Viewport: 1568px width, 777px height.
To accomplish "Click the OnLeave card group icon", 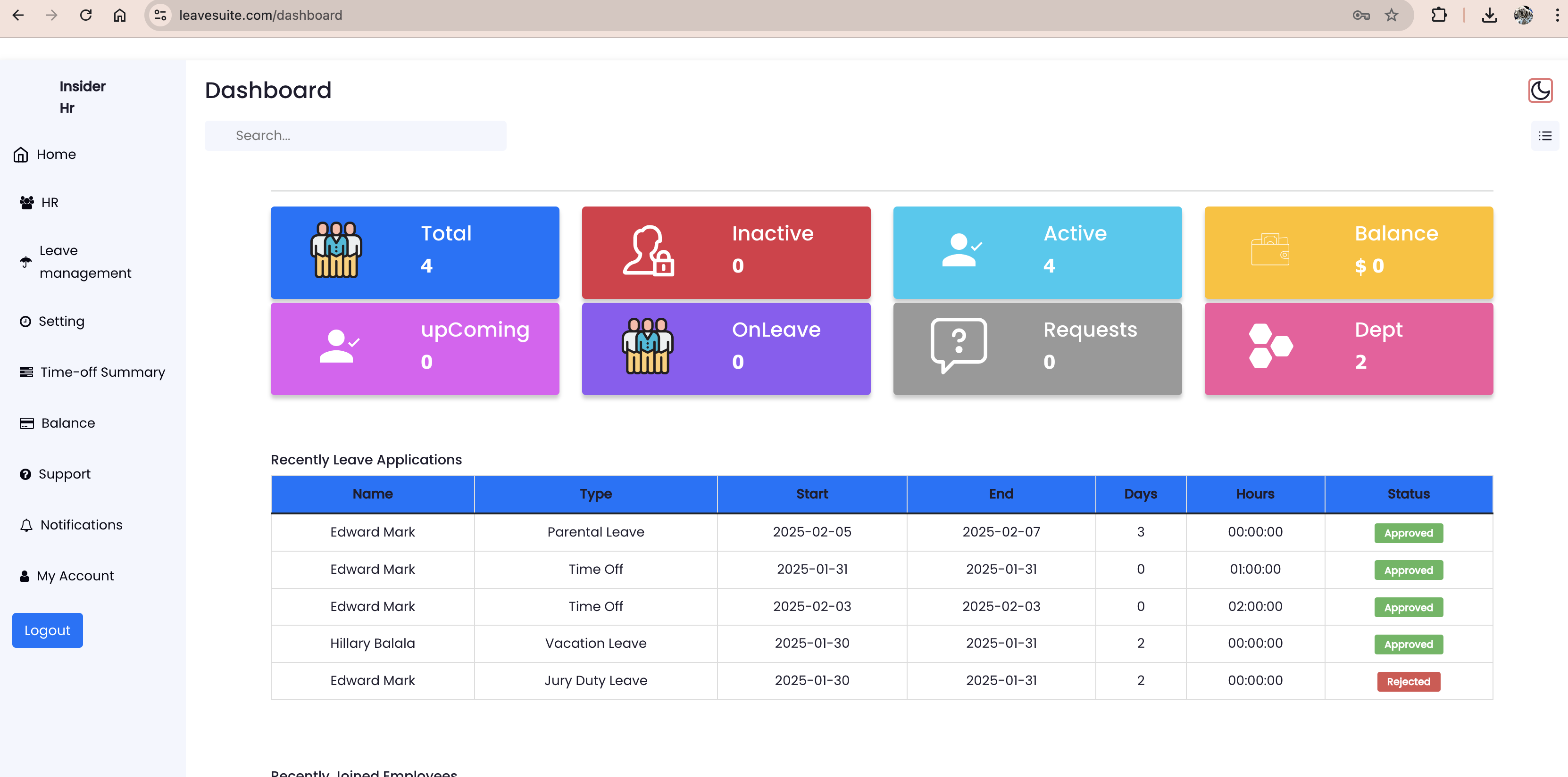I will 647,346.
